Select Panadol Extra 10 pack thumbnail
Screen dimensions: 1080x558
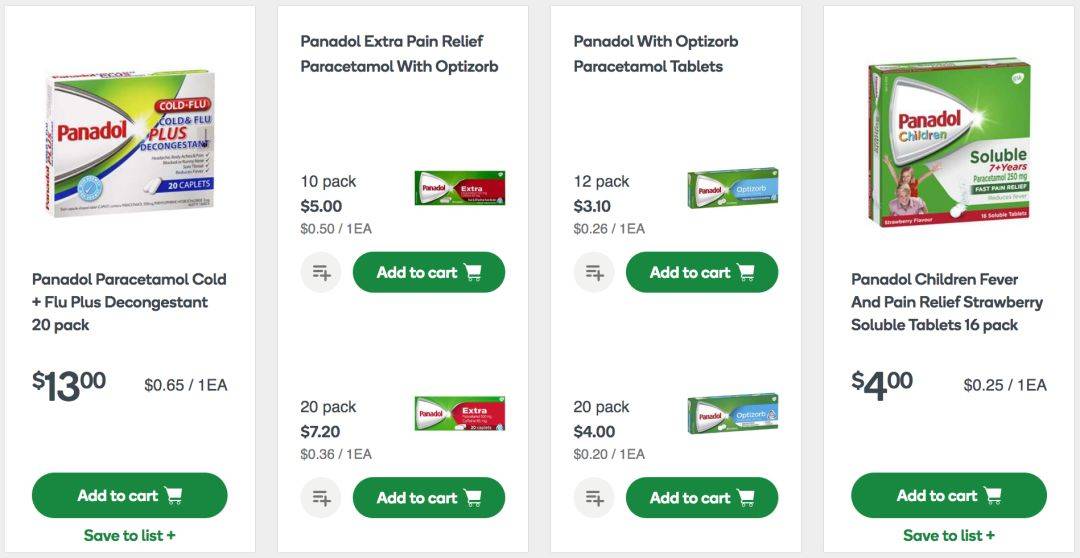pos(460,187)
